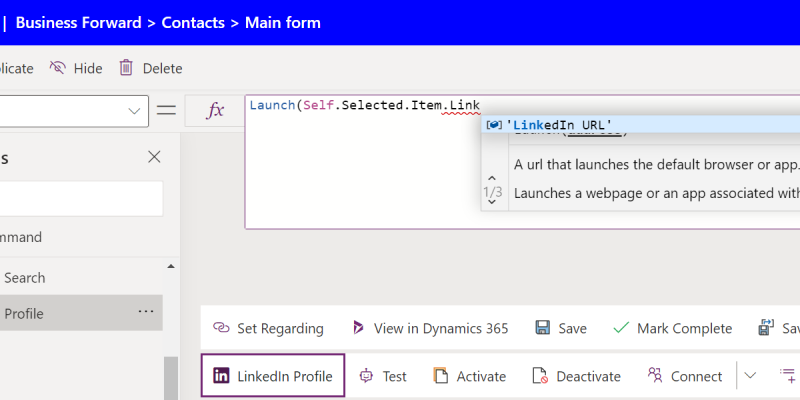Click the Delete trash can icon

pyautogui.click(x=126, y=68)
